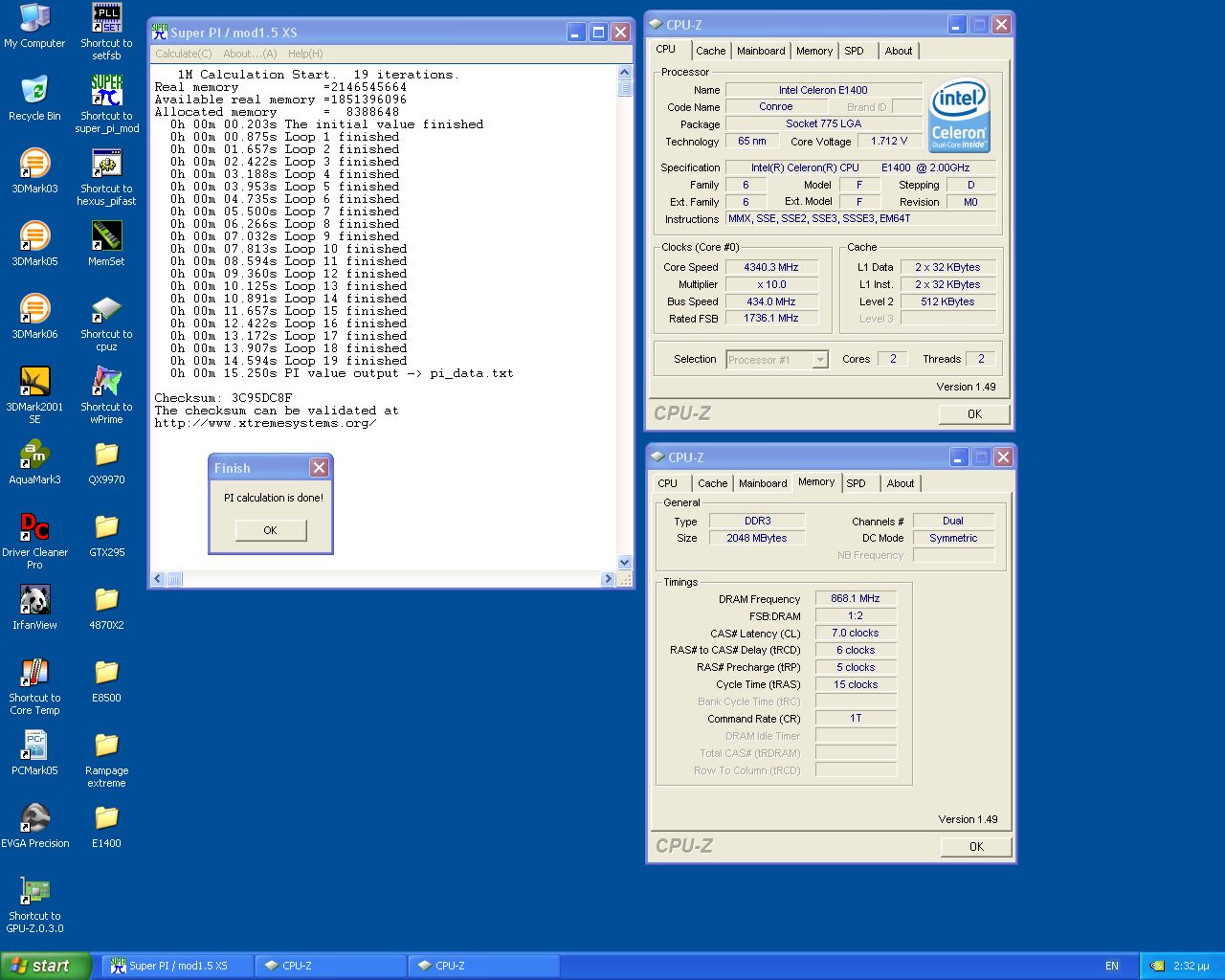Click the Core Speed 4340.3 MHz field
Screen dimensions: 1225x980
[771, 267]
